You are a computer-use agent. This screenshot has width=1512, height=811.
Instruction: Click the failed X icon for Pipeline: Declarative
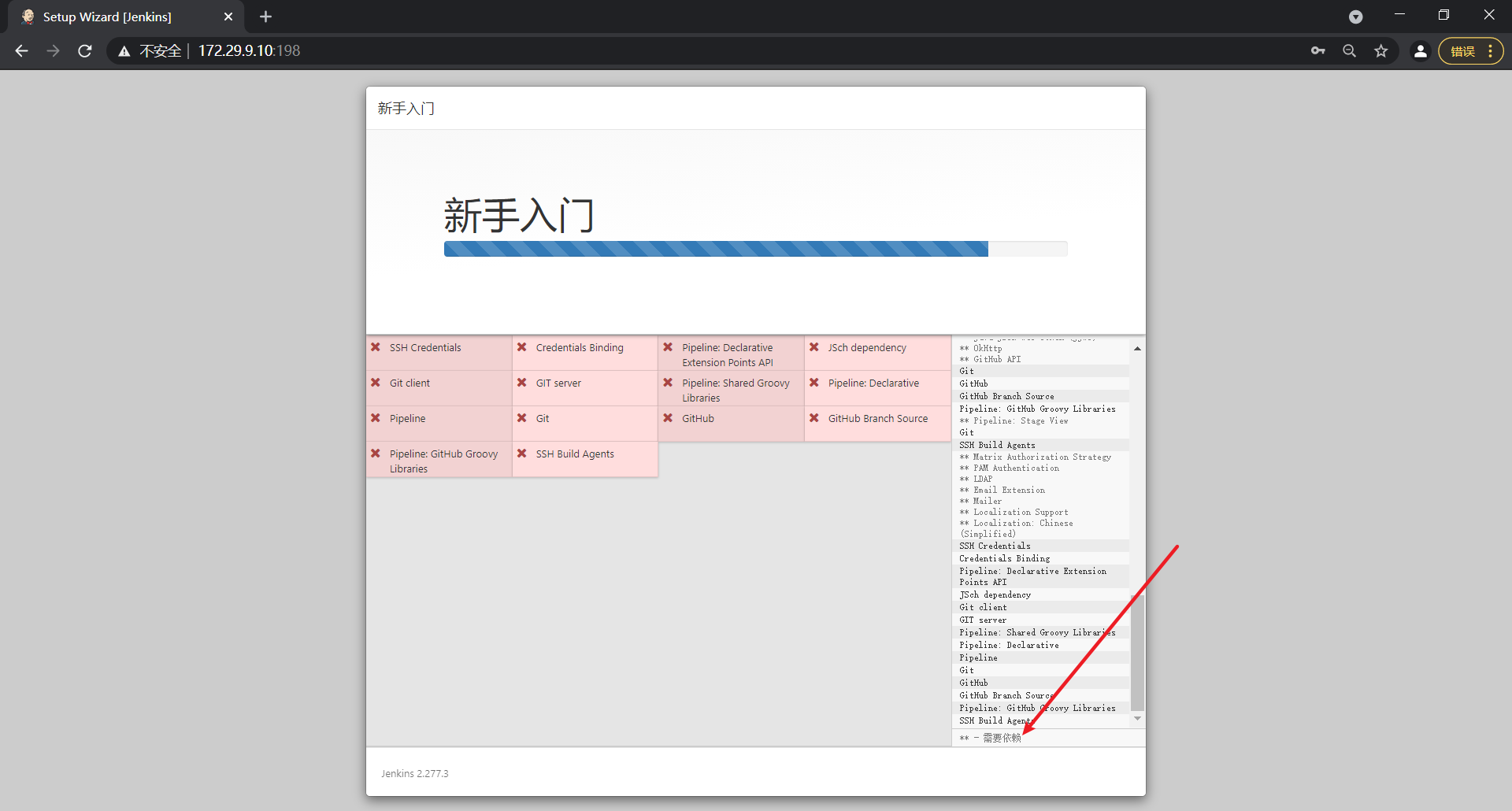(814, 383)
